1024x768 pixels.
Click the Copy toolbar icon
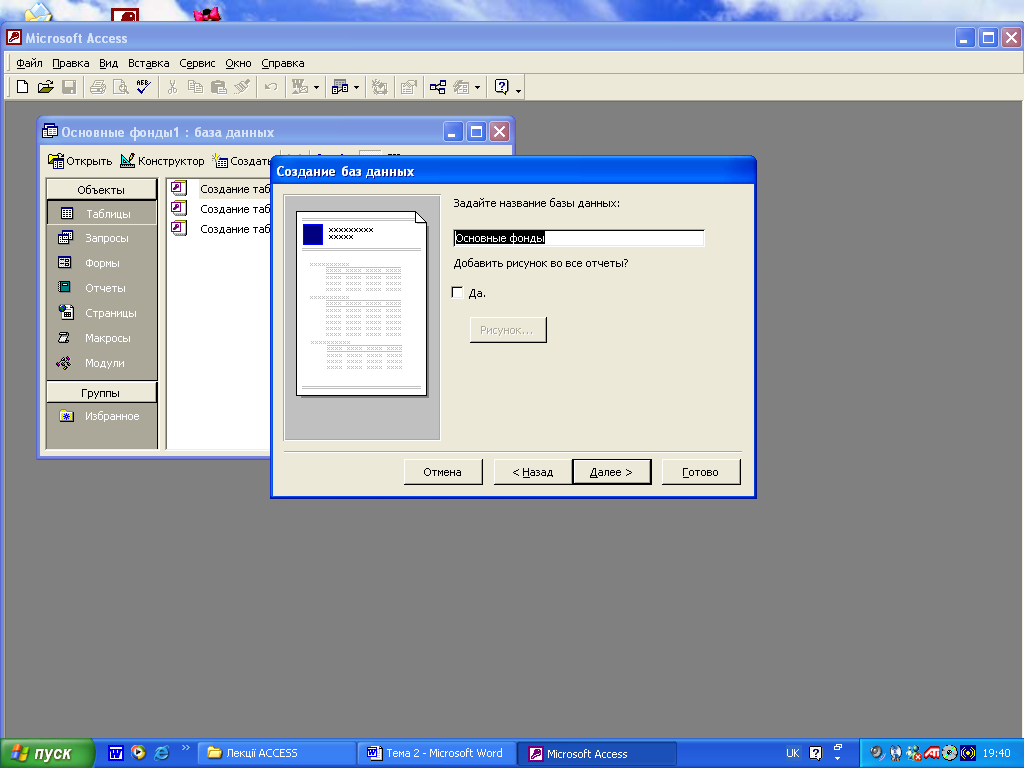195,87
